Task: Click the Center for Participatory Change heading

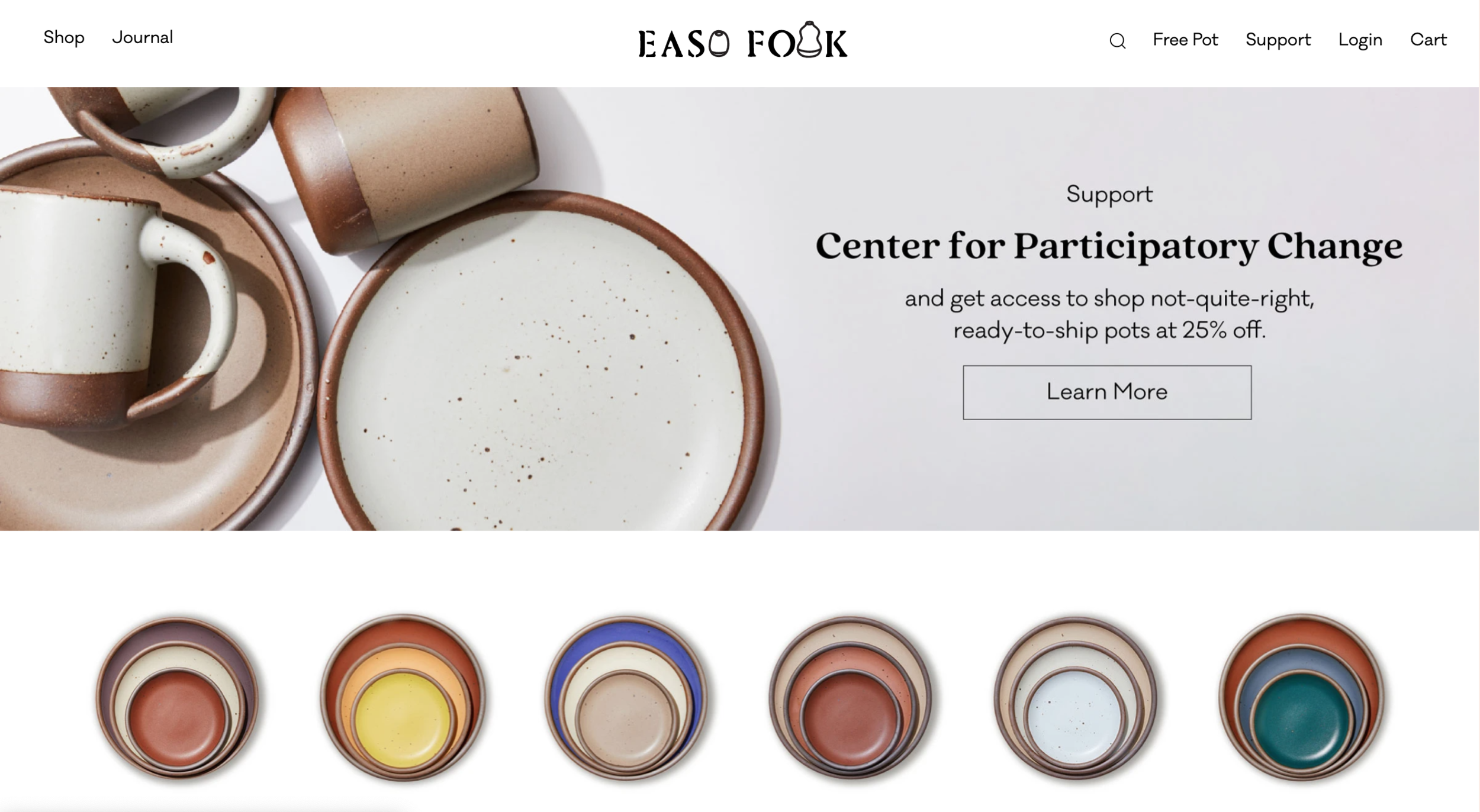Action: pyautogui.click(x=1109, y=246)
